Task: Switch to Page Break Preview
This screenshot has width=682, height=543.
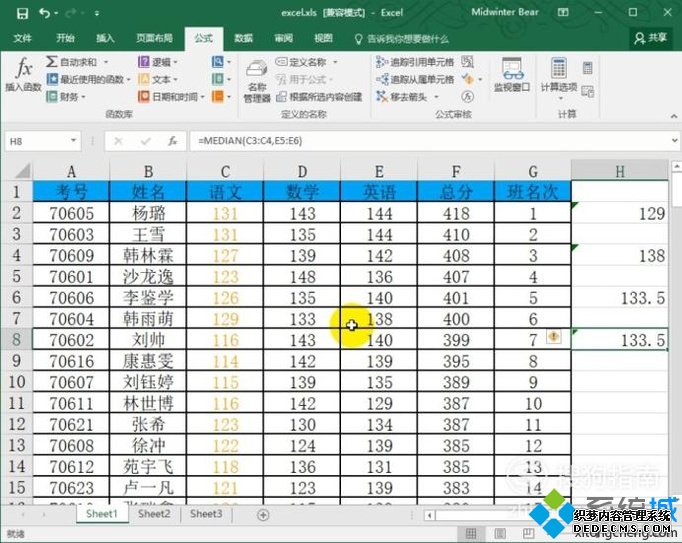Action: 529,533
